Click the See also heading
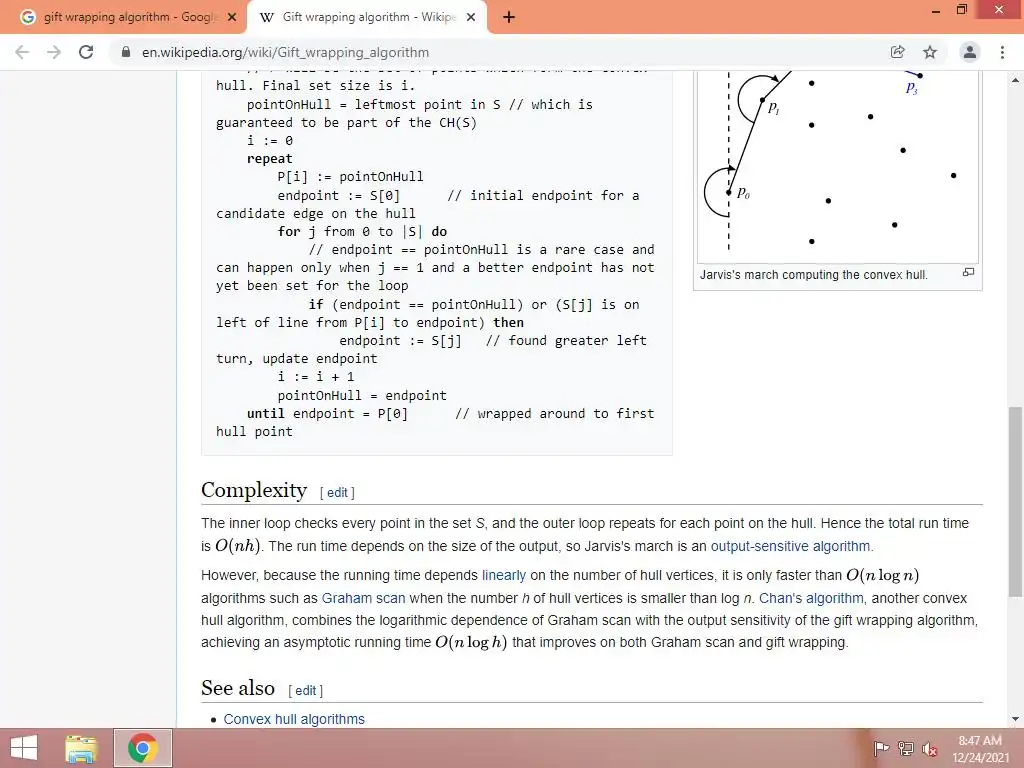This screenshot has width=1024, height=768. pos(238,688)
